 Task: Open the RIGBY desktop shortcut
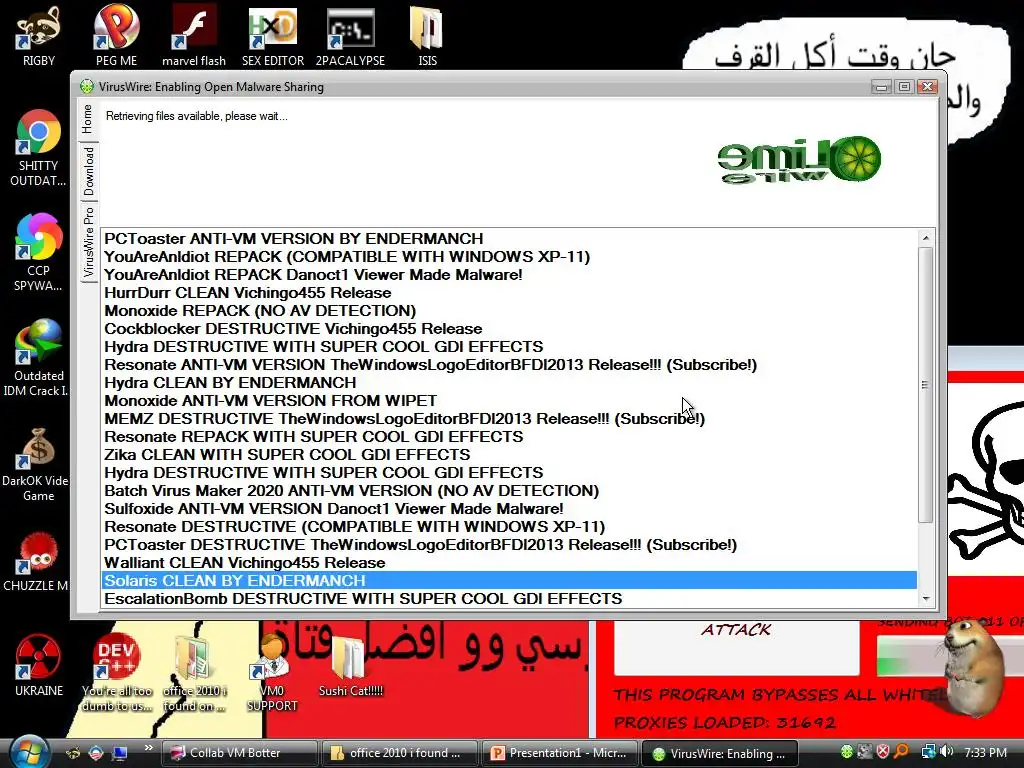(39, 36)
